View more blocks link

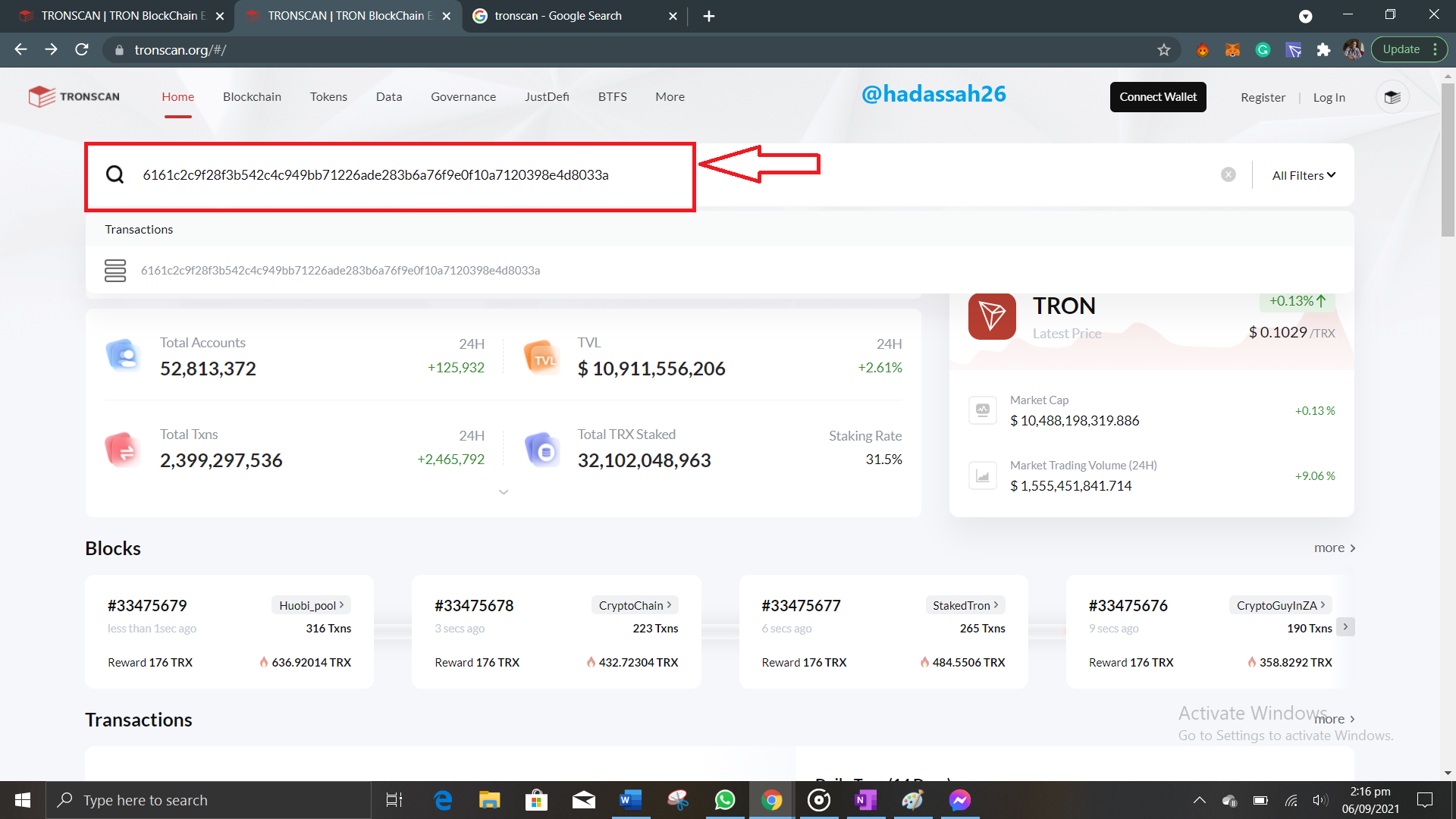(1335, 548)
